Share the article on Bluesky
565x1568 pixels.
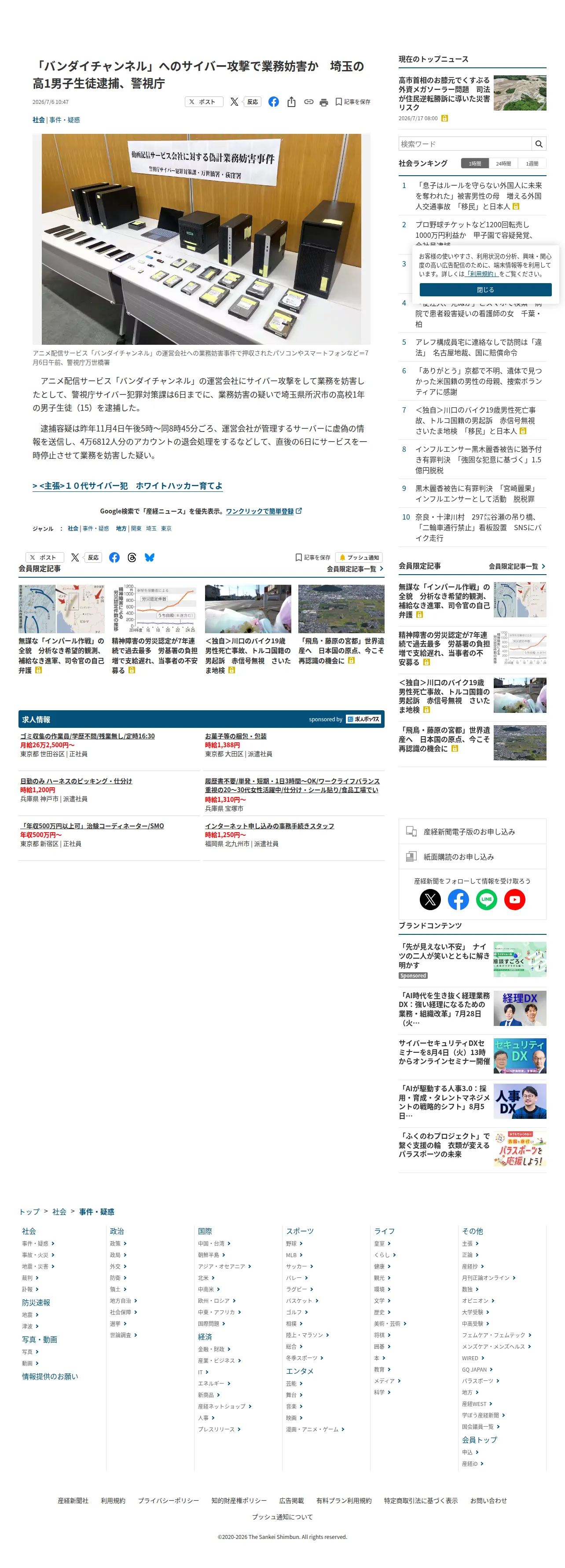point(150,557)
